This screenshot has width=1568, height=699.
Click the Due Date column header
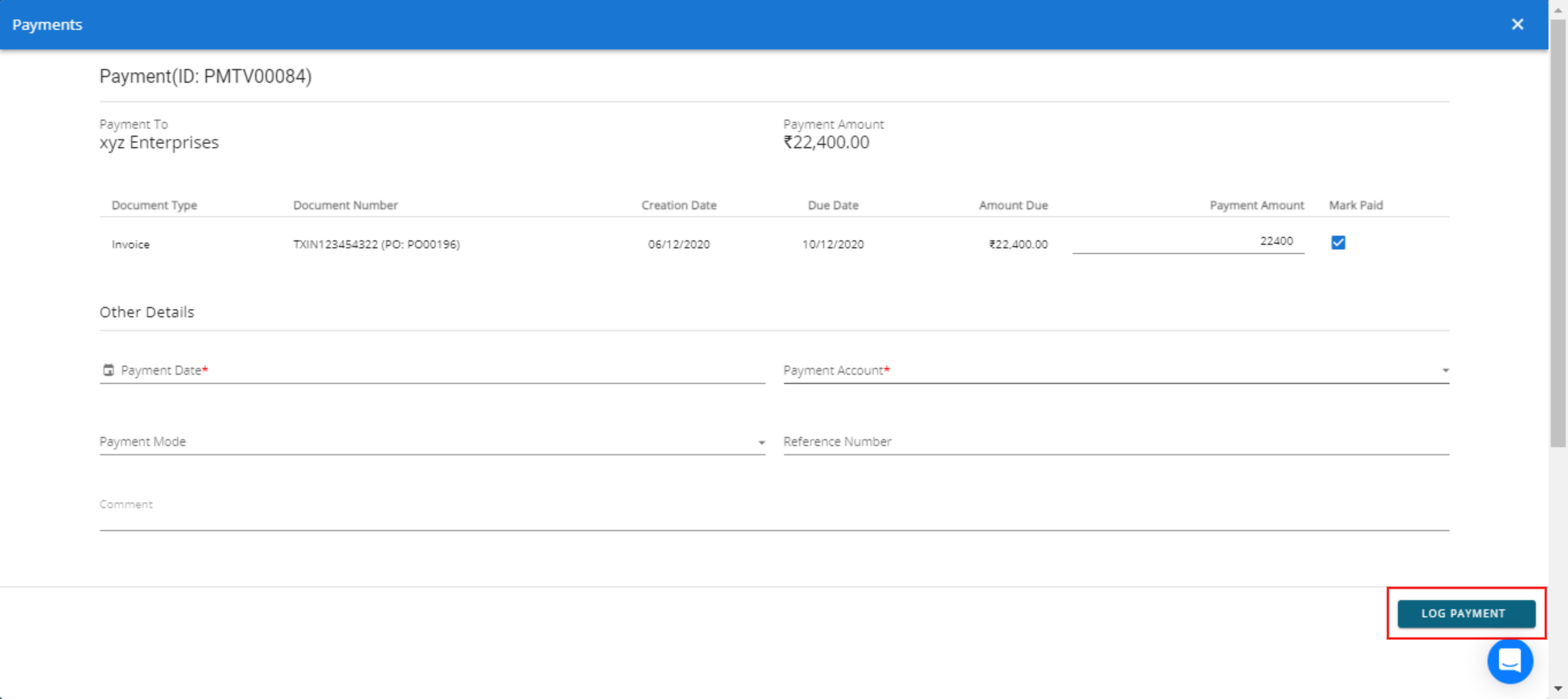pyautogui.click(x=832, y=205)
